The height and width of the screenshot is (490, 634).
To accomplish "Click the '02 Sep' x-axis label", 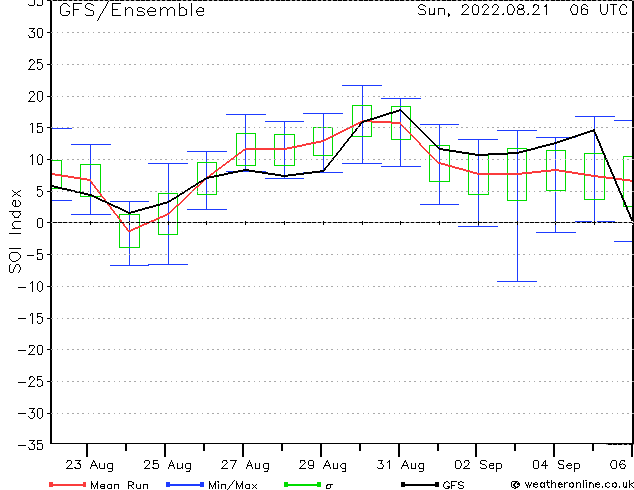I will coord(478,465).
